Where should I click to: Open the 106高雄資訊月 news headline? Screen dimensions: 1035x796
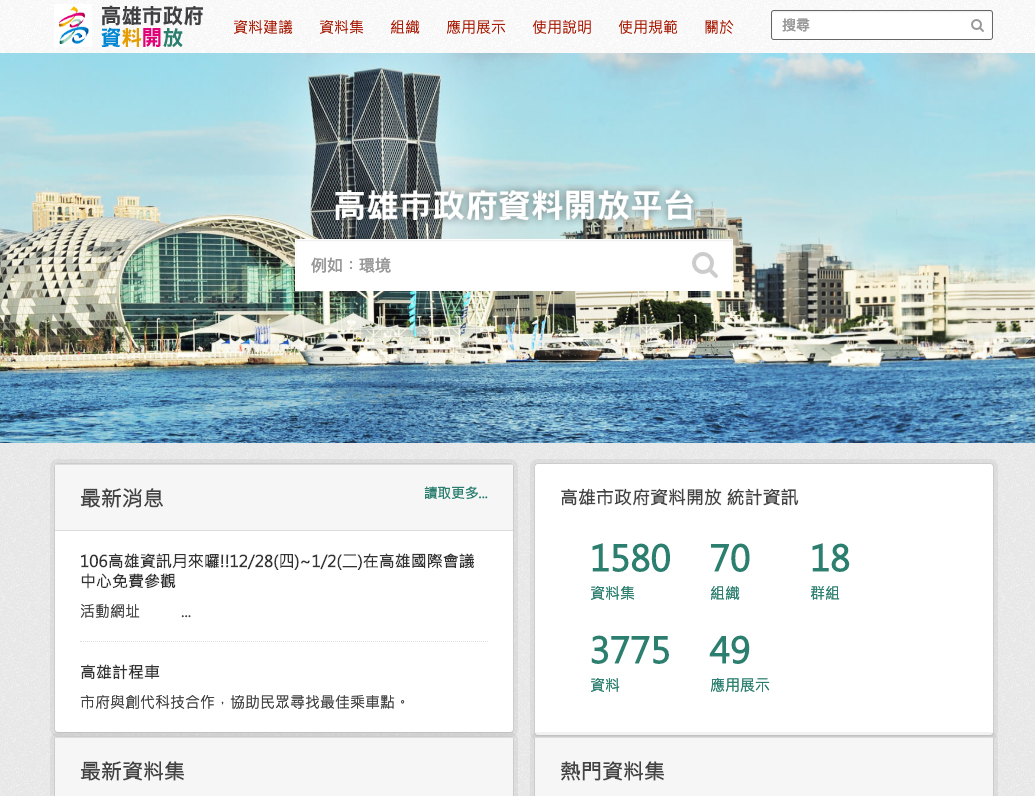tap(277, 571)
